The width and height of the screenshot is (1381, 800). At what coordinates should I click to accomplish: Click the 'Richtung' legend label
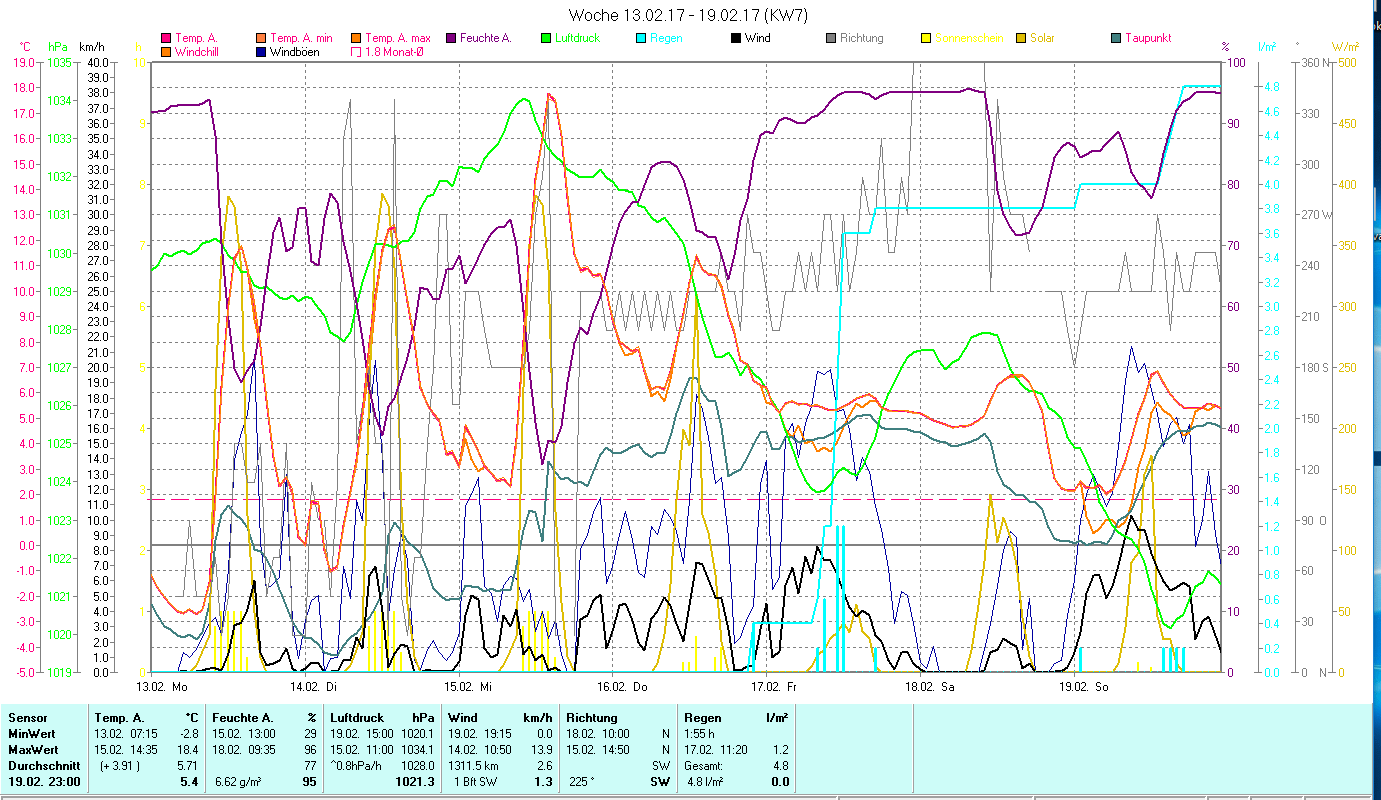coord(862,39)
